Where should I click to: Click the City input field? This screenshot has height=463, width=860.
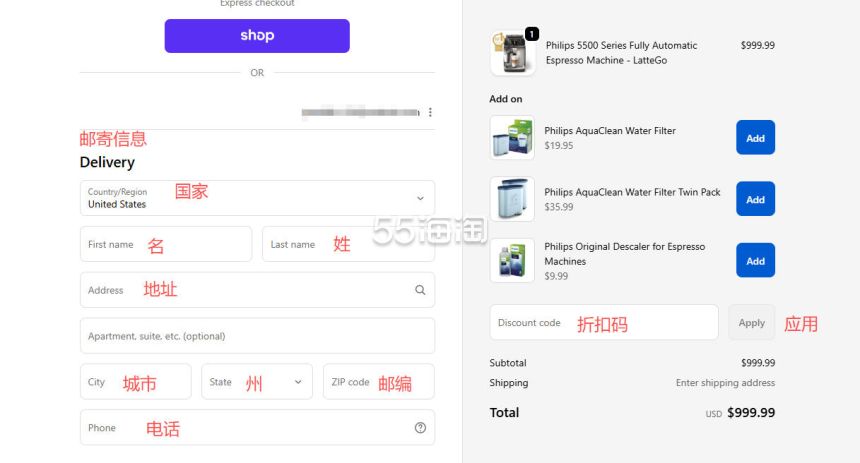(x=135, y=382)
